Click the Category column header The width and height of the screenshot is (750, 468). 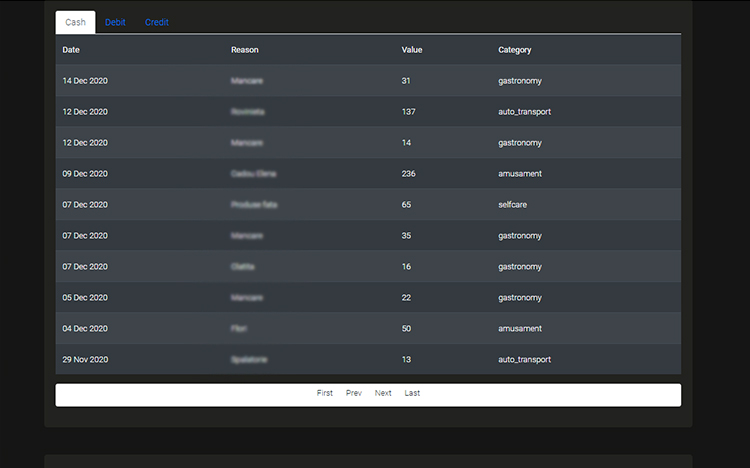[515, 50]
